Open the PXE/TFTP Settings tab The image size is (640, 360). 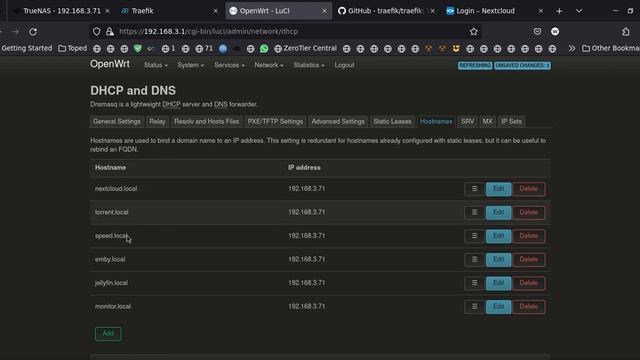tap(275, 122)
